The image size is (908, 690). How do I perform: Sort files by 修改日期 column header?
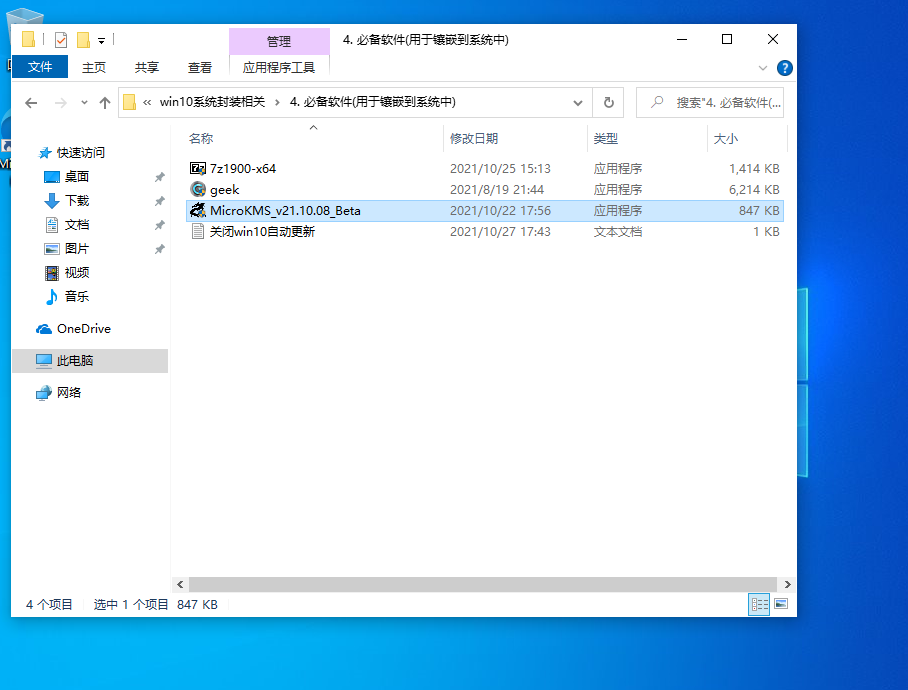[474, 138]
